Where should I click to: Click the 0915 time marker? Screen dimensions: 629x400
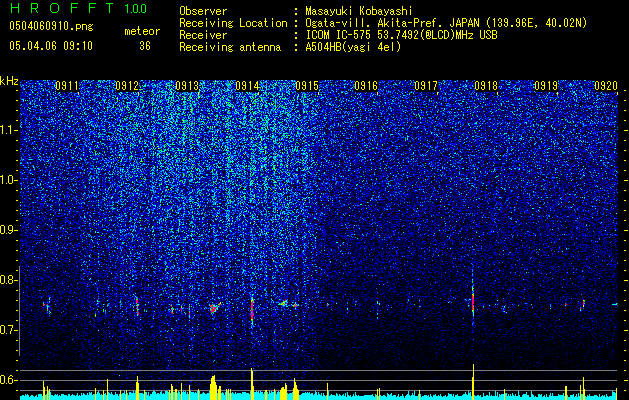pos(307,86)
